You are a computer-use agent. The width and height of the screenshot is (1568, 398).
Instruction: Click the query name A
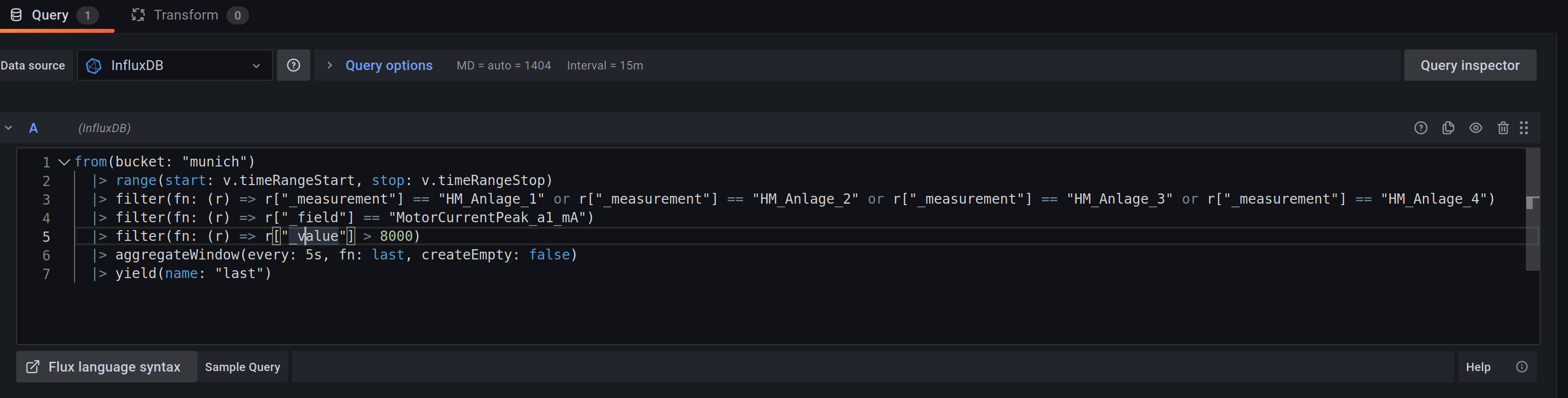coord(33,128)
